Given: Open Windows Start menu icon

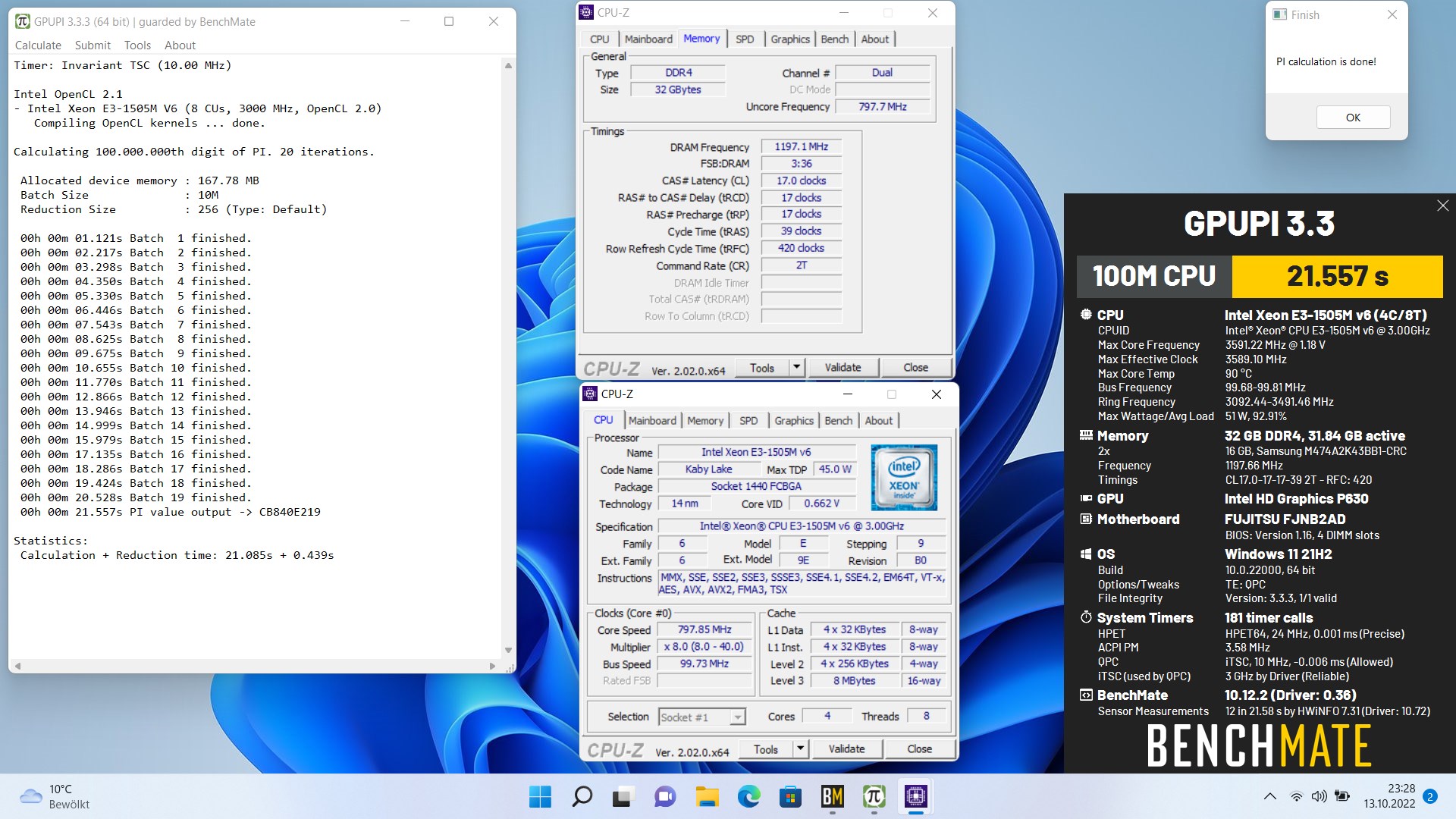Looking at the screenshot, I should (540, 796).
